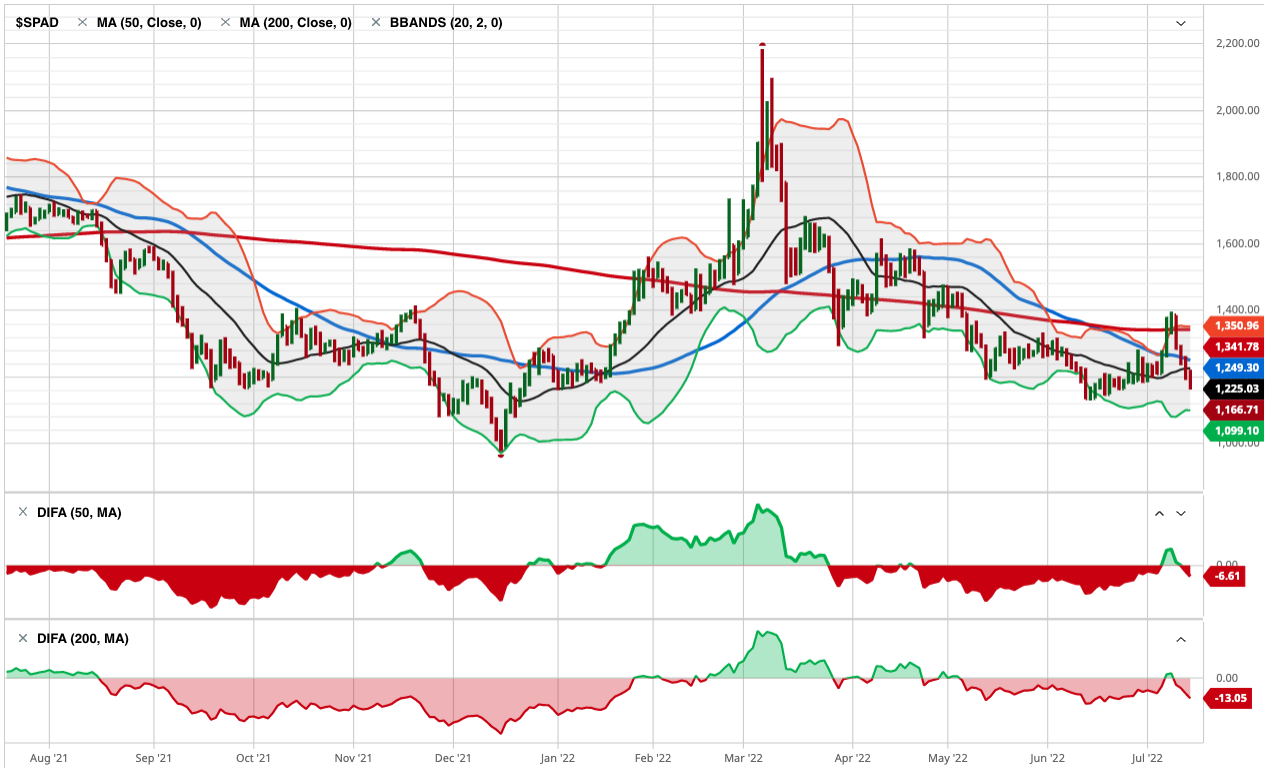Move DIFA (50, MA) panel up
This screenshot has width=1284, height=777.
click(1159, 513)
